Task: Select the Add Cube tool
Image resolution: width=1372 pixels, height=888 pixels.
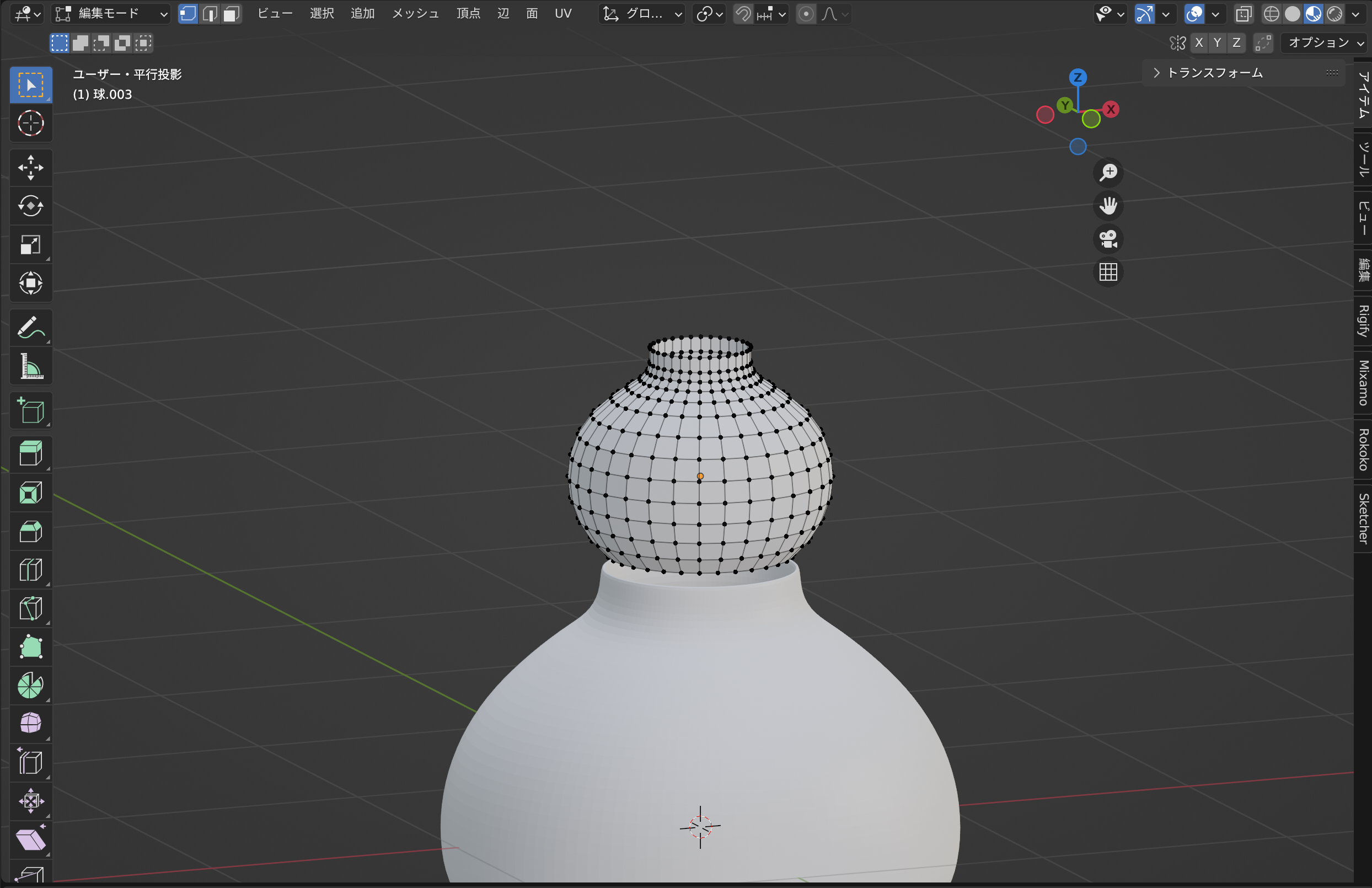Action: pyautogui.click(x=30, y=410)
